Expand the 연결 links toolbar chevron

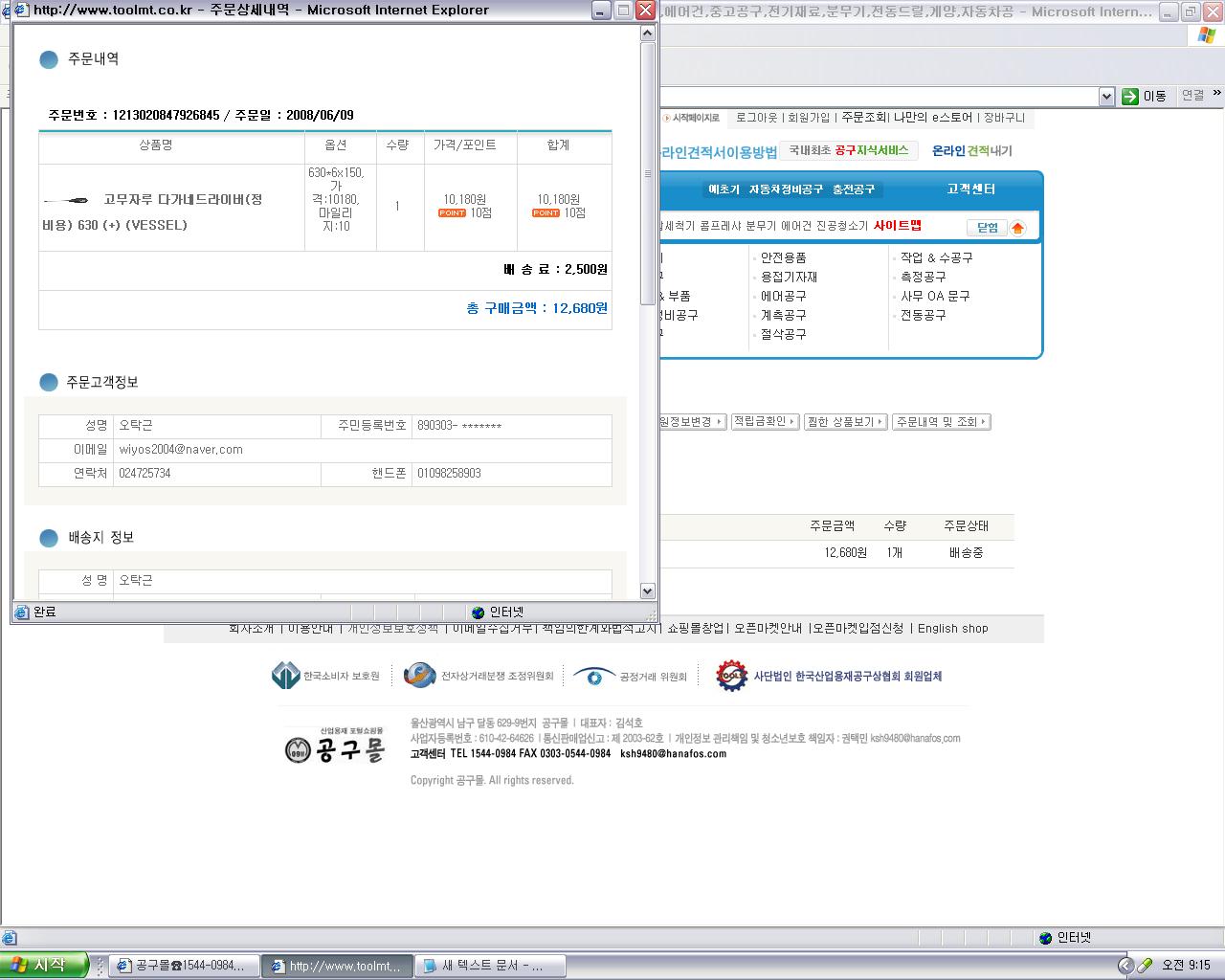click(1216, 94)
